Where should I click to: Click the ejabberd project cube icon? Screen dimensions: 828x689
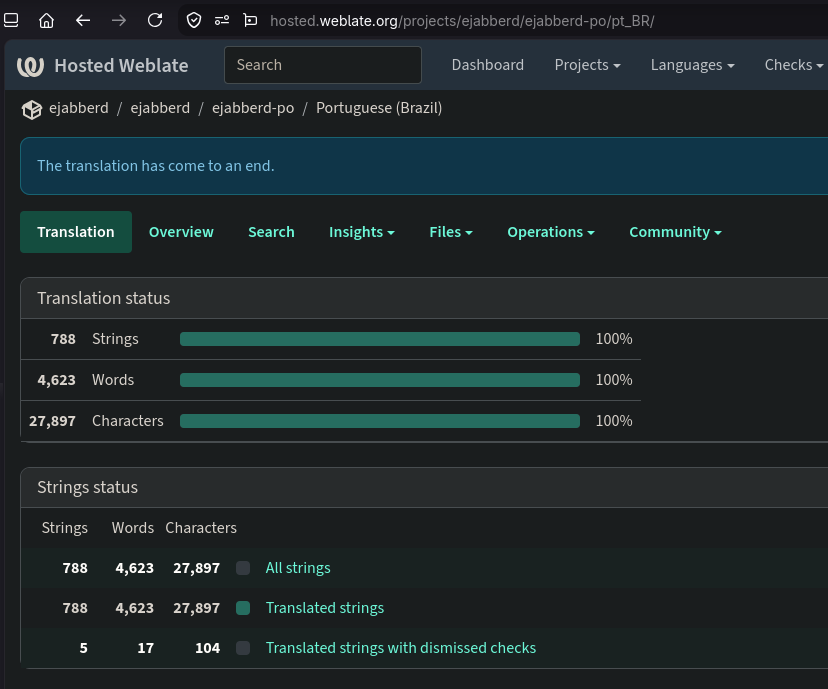tap(32, 109)
